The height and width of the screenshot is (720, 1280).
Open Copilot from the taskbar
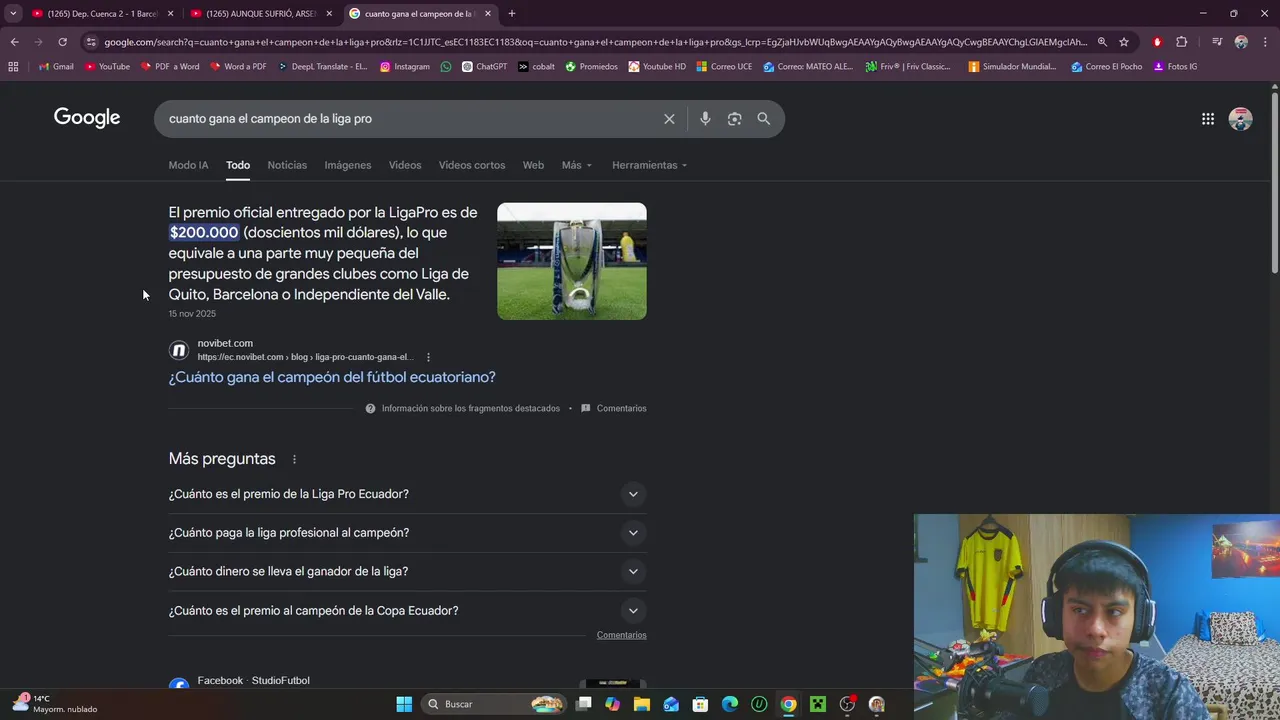coord(613,704)
